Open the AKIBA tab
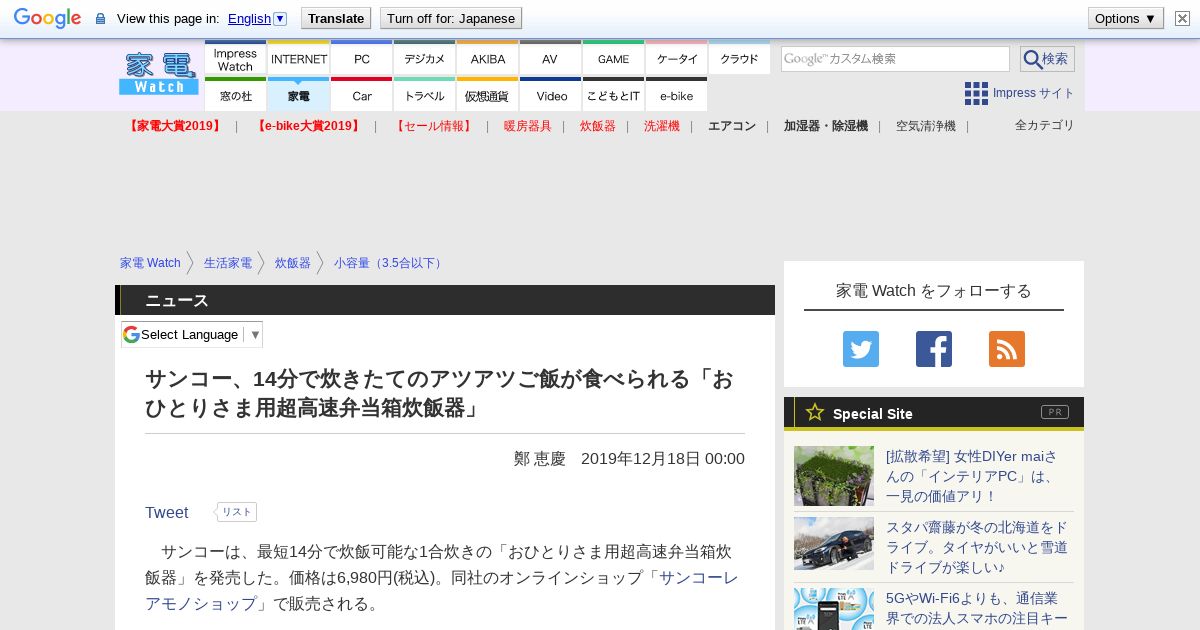 tap(488, 59)
